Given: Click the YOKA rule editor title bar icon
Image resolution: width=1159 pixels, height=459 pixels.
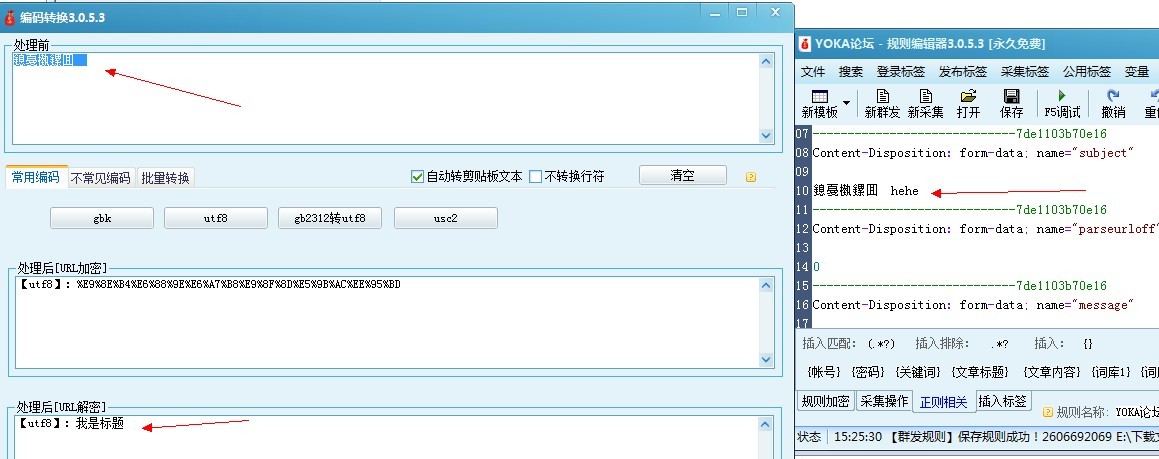Looking at the screenshot, I should (x=805, y=44).
